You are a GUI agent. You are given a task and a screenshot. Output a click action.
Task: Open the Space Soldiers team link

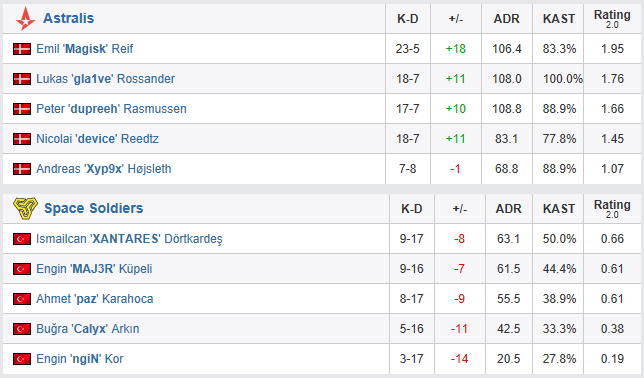[94, 208]
